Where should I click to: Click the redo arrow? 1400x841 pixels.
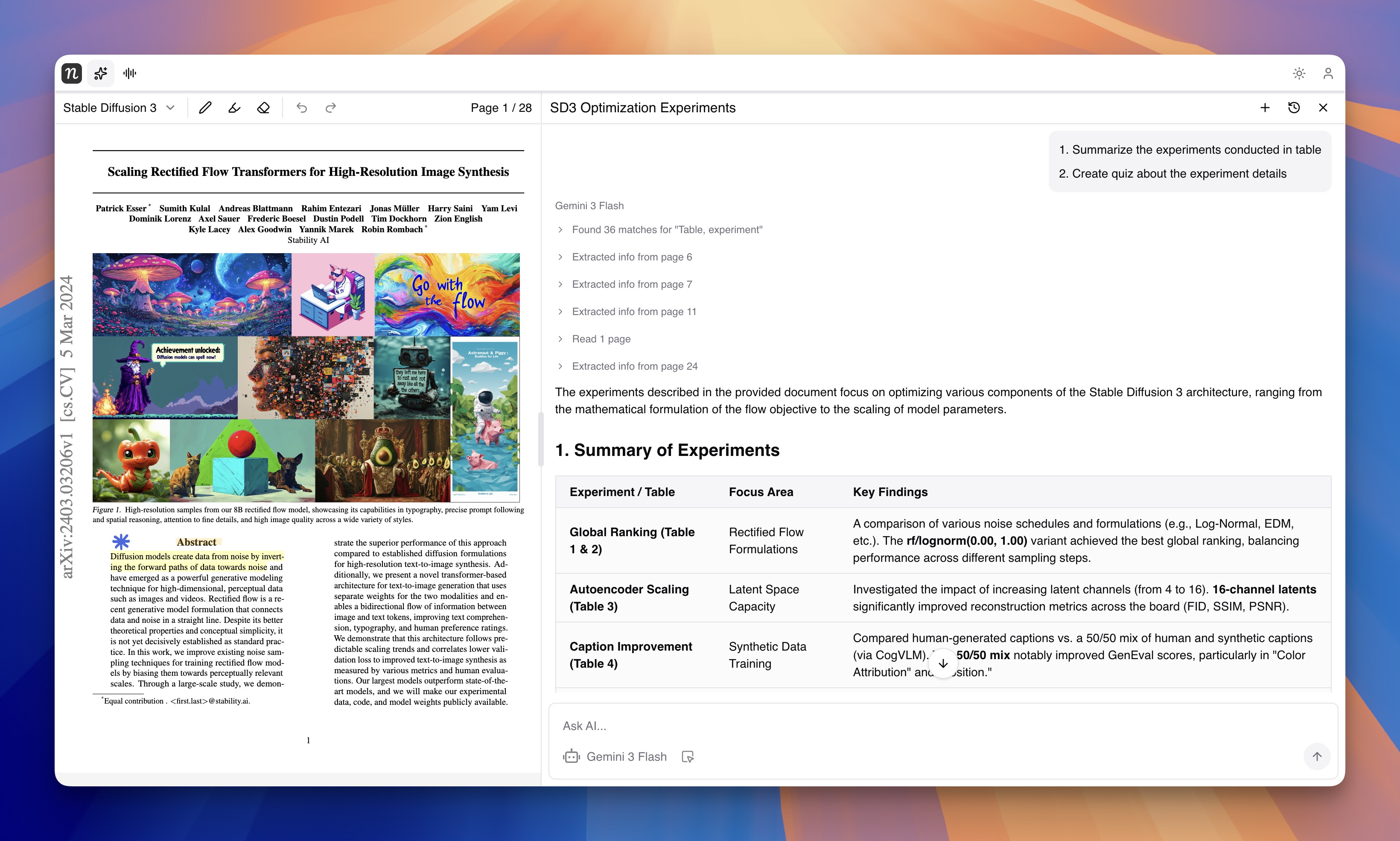click(x=331, y=108)
